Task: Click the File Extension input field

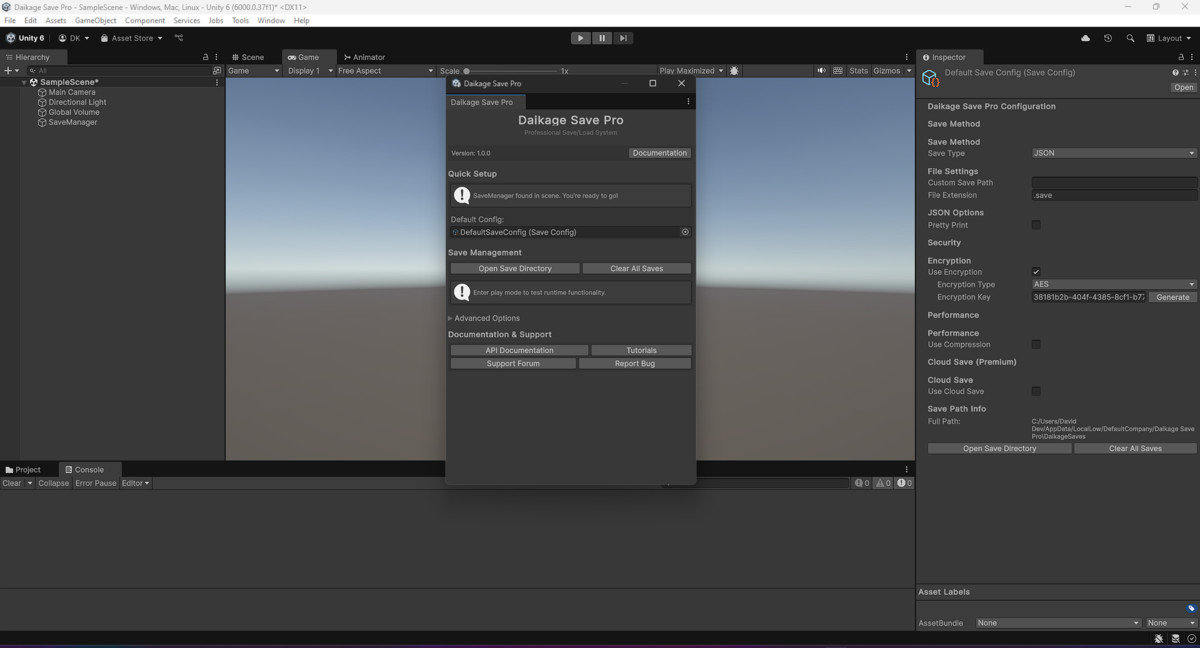Action: [1114, 195]
